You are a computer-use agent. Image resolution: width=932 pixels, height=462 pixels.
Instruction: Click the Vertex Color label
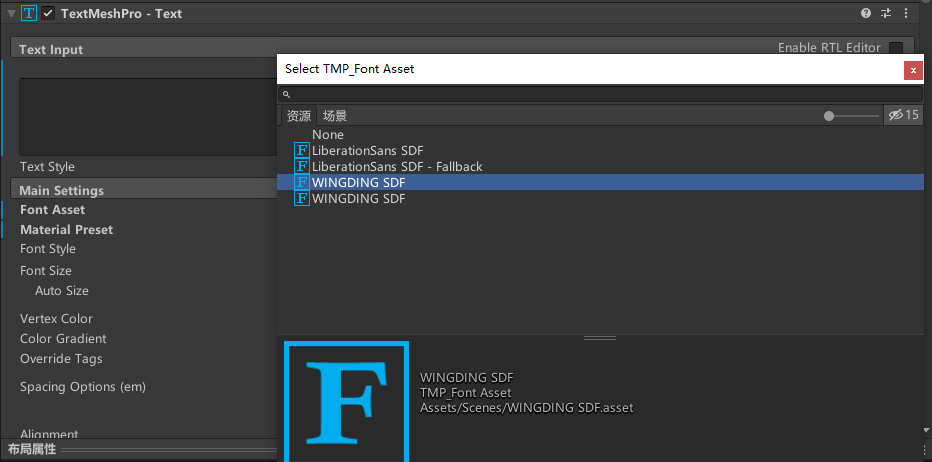coord(56,319)
